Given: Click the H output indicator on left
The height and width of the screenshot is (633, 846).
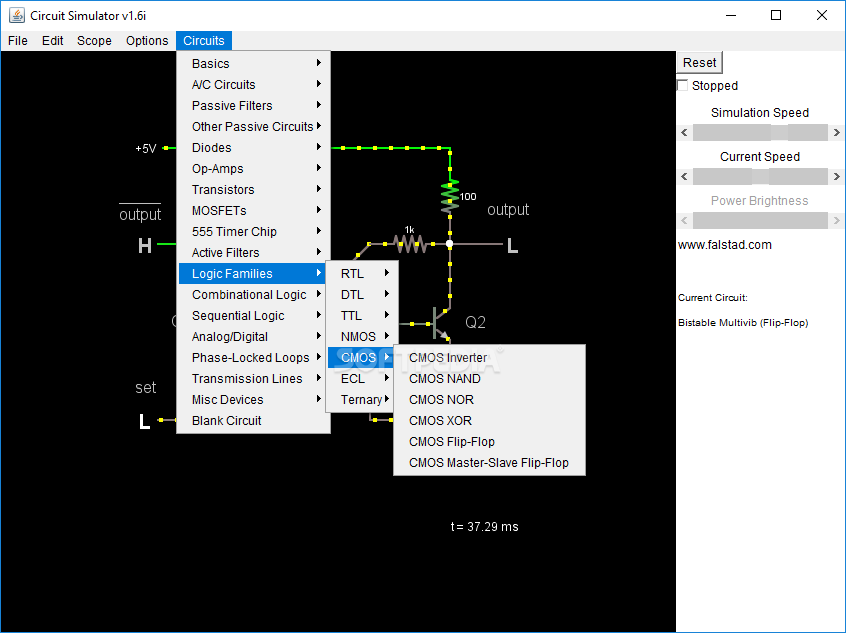Looking at the screenshot, I should click(x=145, y=246).
